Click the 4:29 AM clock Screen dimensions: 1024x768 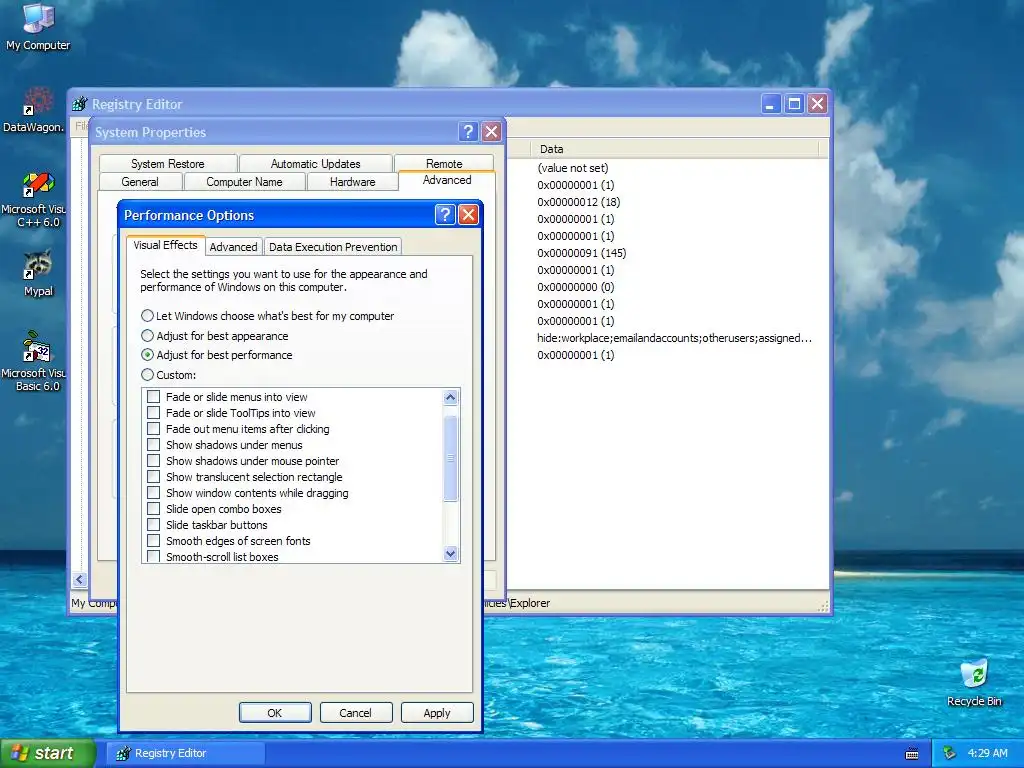(x=987, y=754)
